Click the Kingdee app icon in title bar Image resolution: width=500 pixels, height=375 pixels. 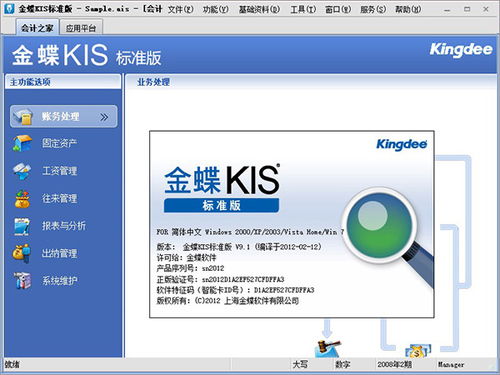(x=9, y=9)
